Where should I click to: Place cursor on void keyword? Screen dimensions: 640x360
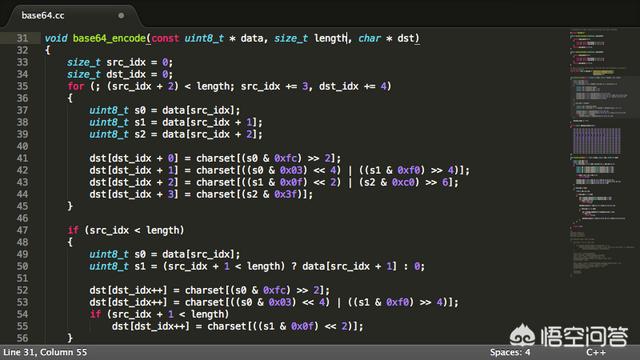[x=56, y=38]
